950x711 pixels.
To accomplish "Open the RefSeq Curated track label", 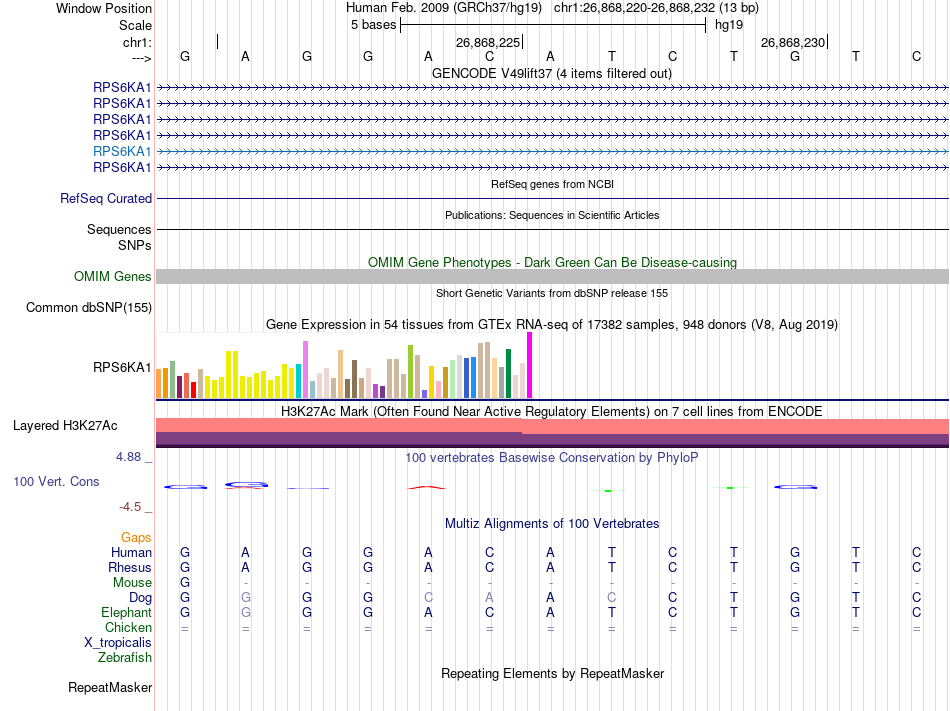I will (106, 199).
